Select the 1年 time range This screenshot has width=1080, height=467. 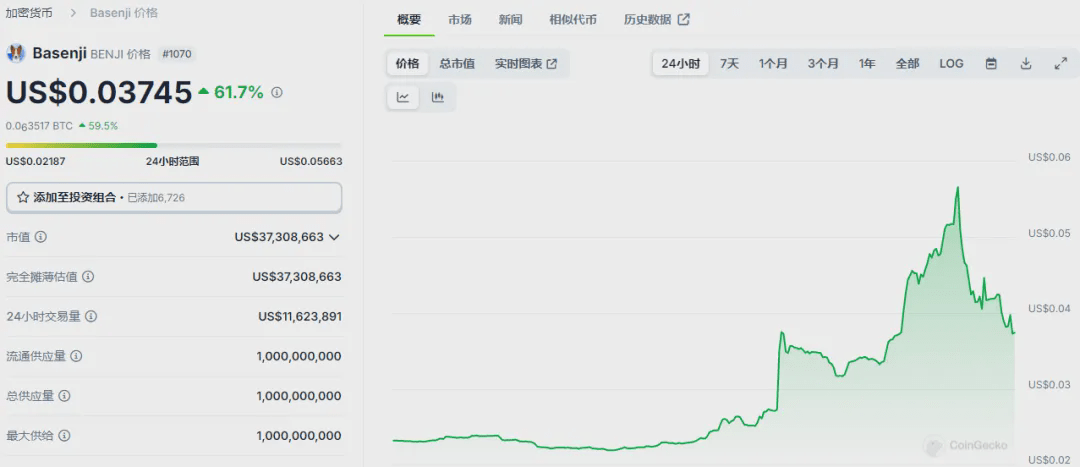coord(867,64)
